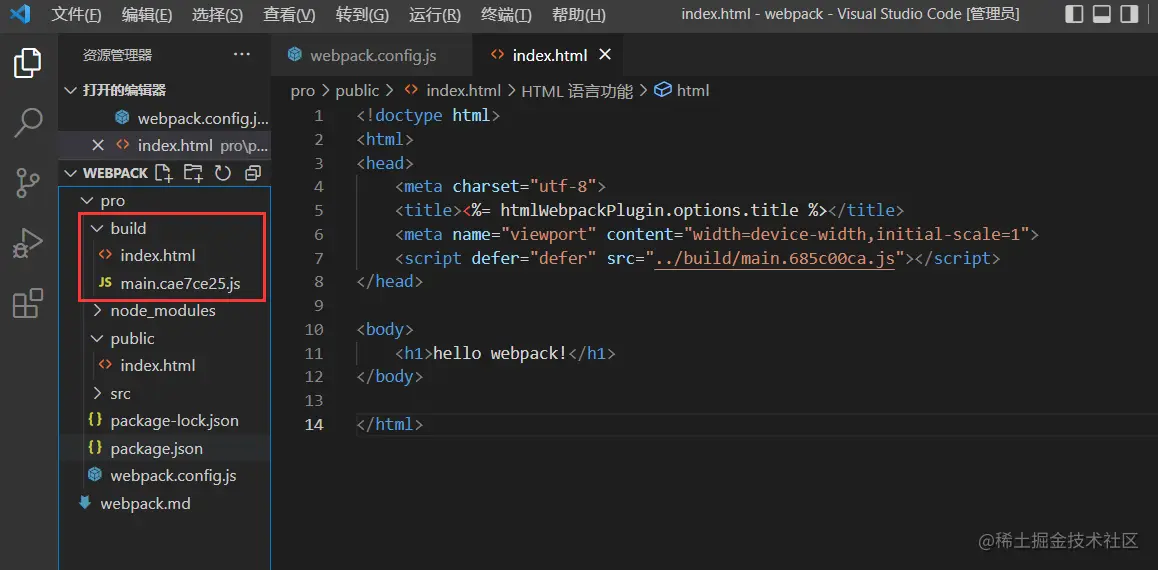Close index.html in open editors list
The width and height of the screenshot is (1158, 570).
[x=97, y=145]
